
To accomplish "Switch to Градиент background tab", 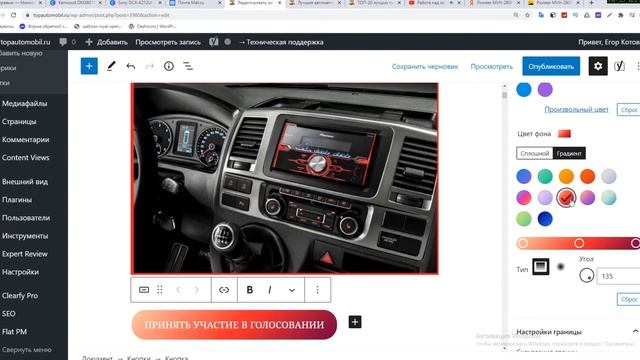I will pos(569,153).
